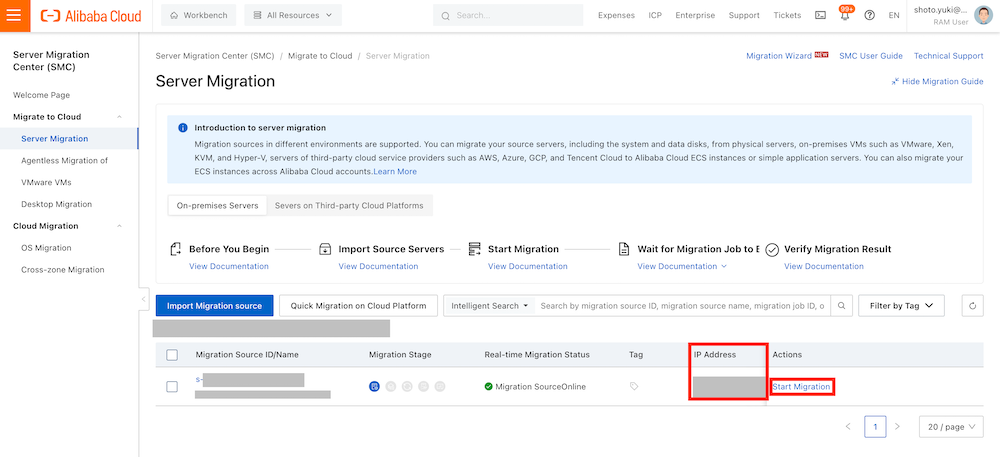Open the hamburger navigation menu
The height and width of the screenshot is (457, 1000).
coord(16,15)
